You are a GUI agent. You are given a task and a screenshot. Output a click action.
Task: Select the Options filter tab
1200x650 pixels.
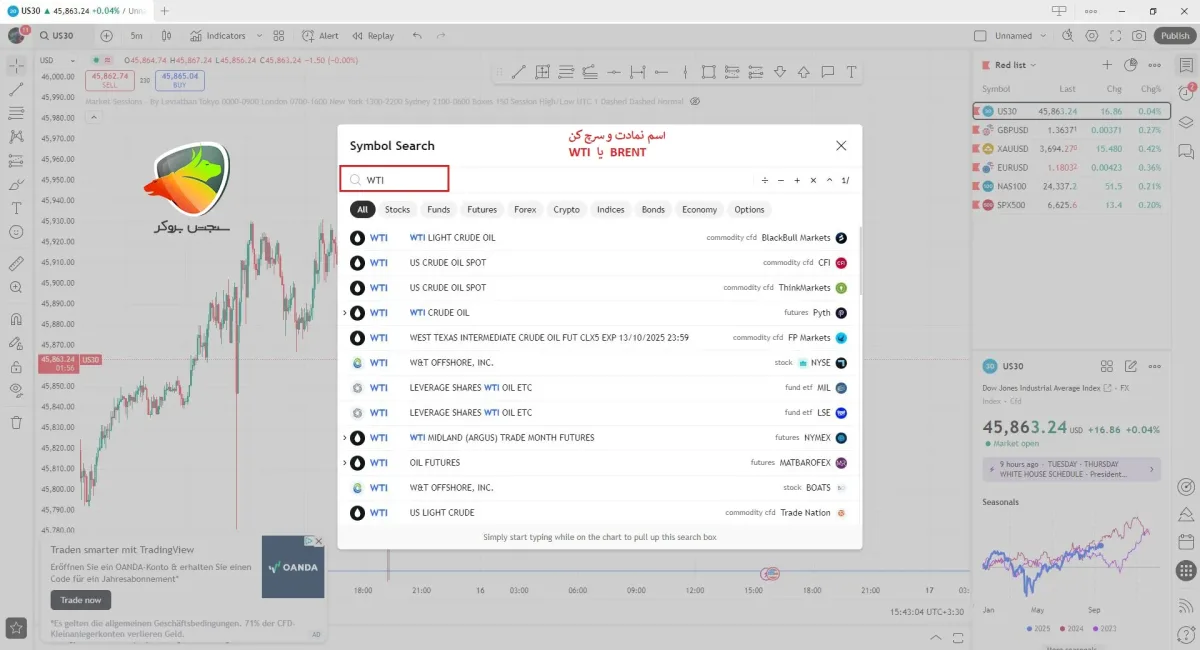point(749,210)
